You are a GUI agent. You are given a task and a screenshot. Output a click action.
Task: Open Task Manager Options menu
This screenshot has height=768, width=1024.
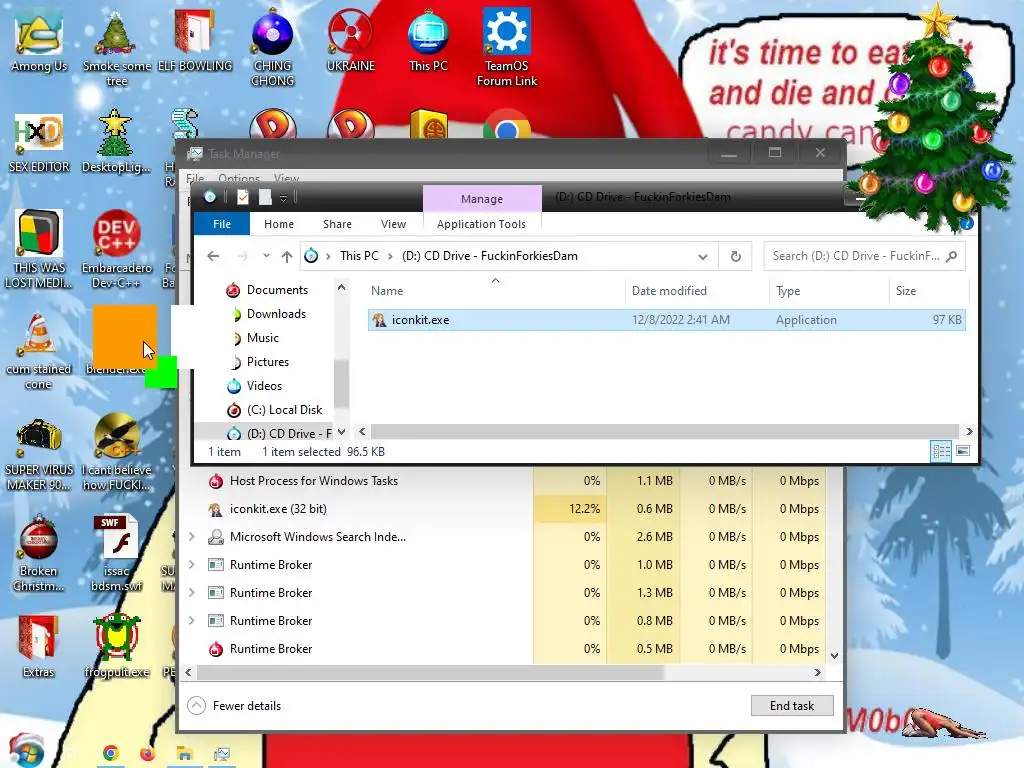click(239, 178)
